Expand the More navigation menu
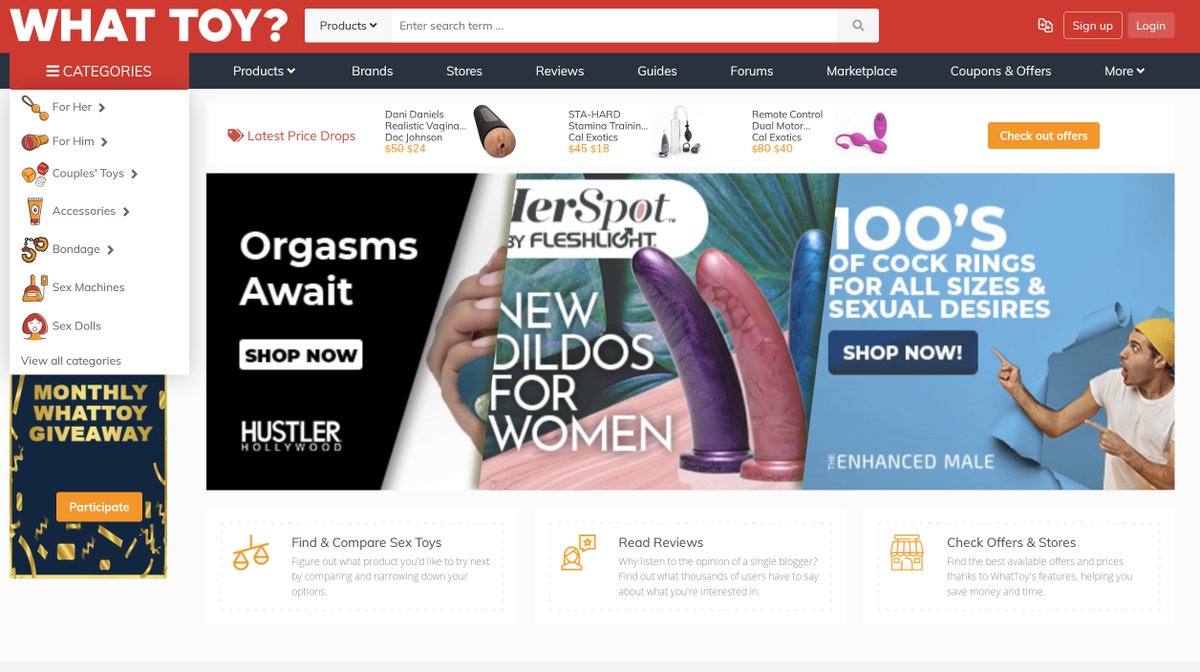 pos(1124,71)
